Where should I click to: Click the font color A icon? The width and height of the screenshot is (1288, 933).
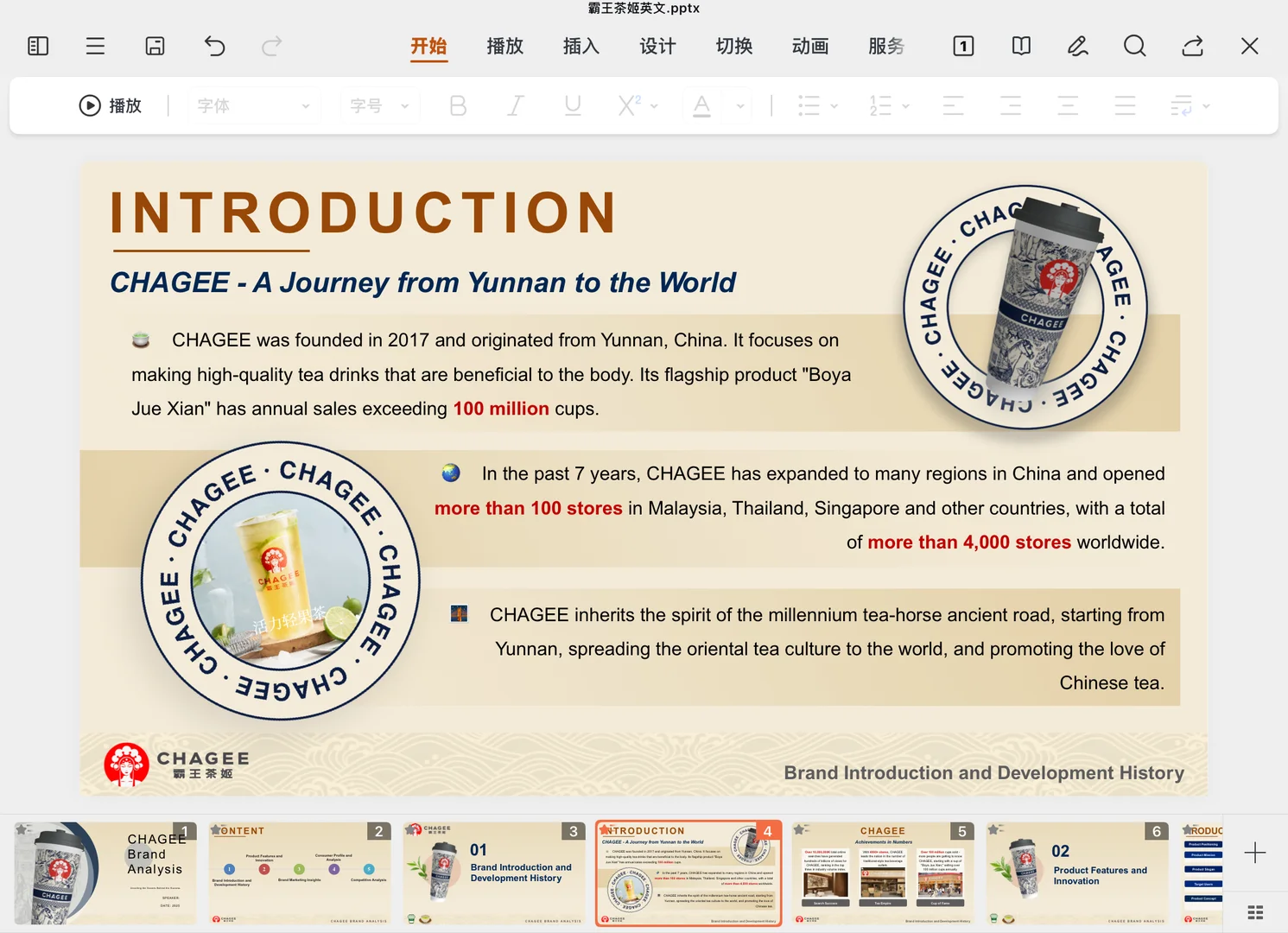pyautogui.click(x=701, y=105)
